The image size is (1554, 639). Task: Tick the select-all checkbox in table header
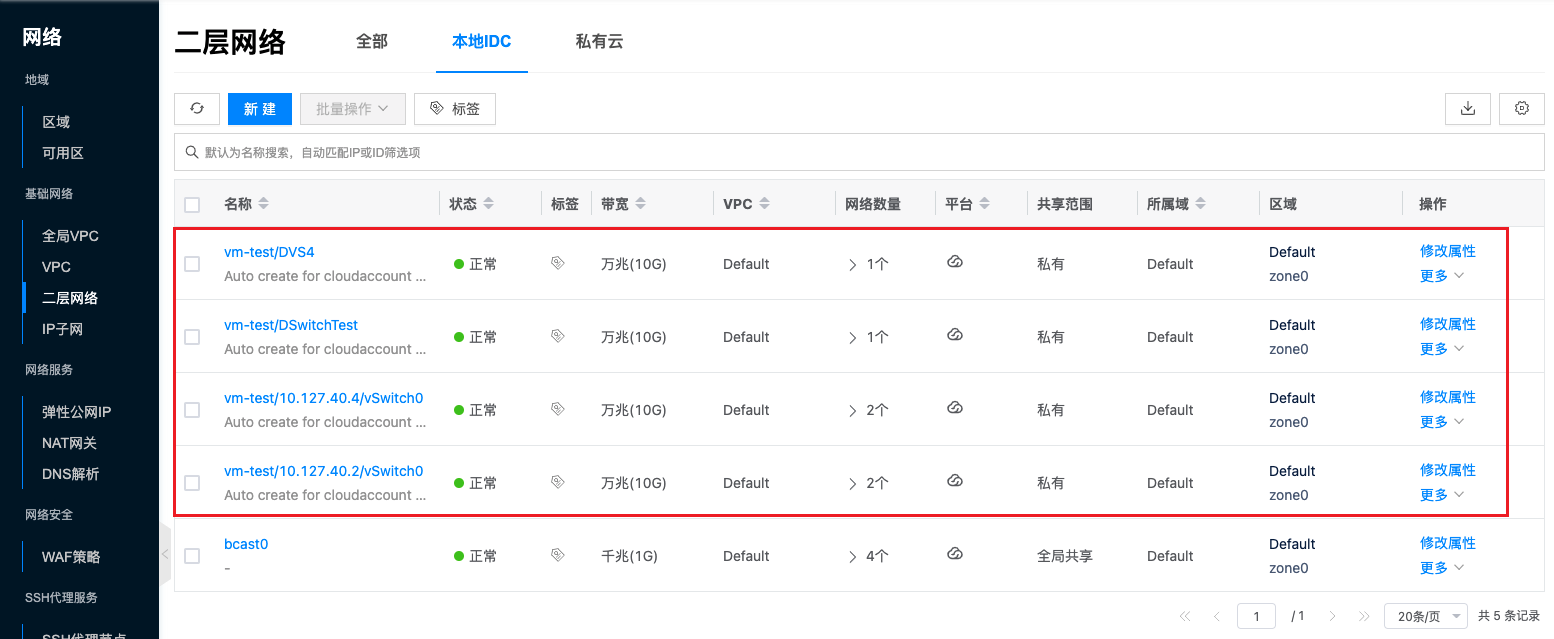tap(192, 205)
